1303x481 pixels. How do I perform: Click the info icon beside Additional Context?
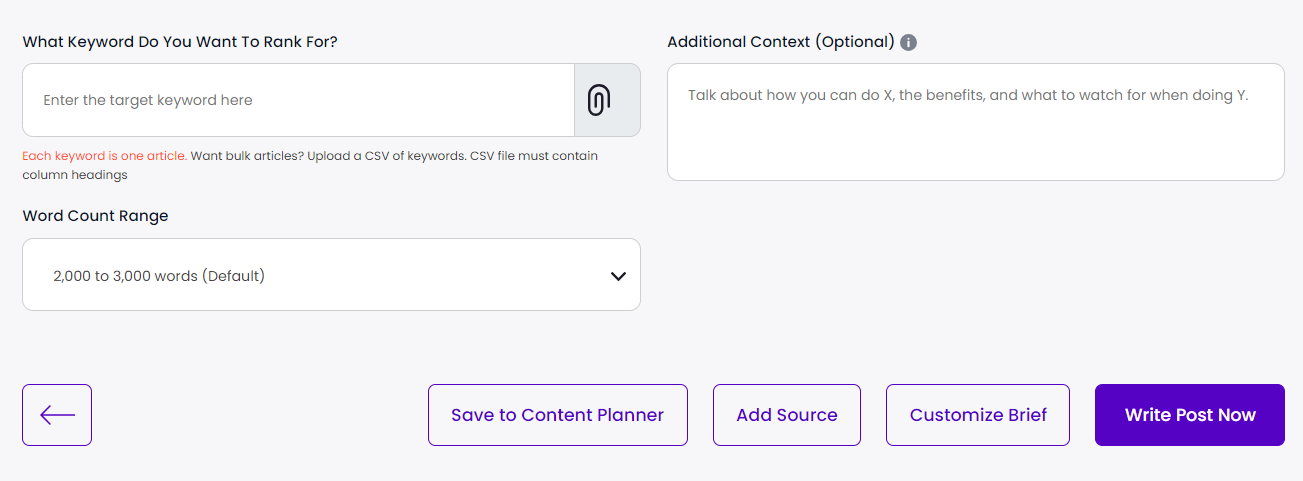(908, 42)
